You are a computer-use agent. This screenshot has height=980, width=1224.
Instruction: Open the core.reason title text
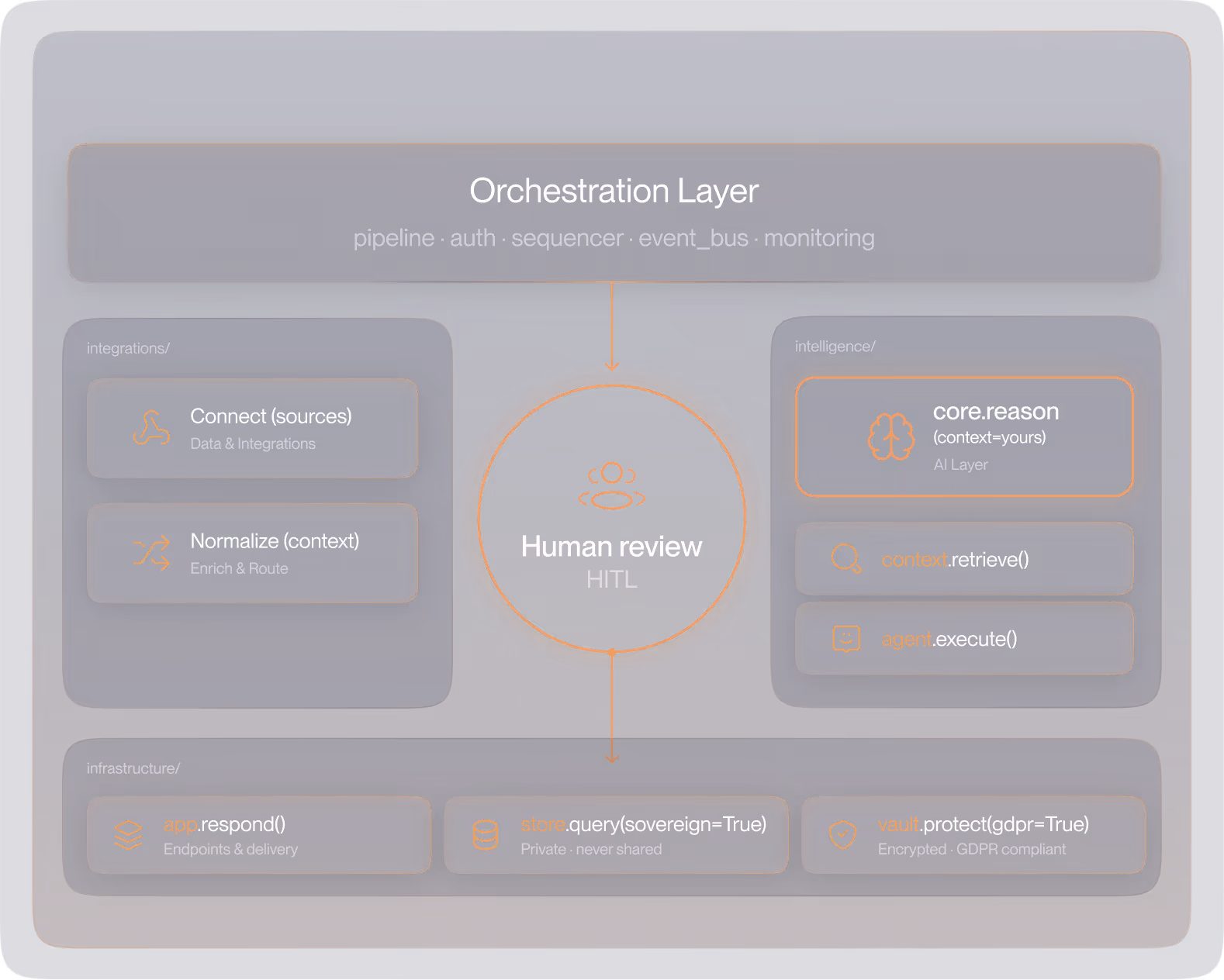pyautogui.click(x=996, y=412)
